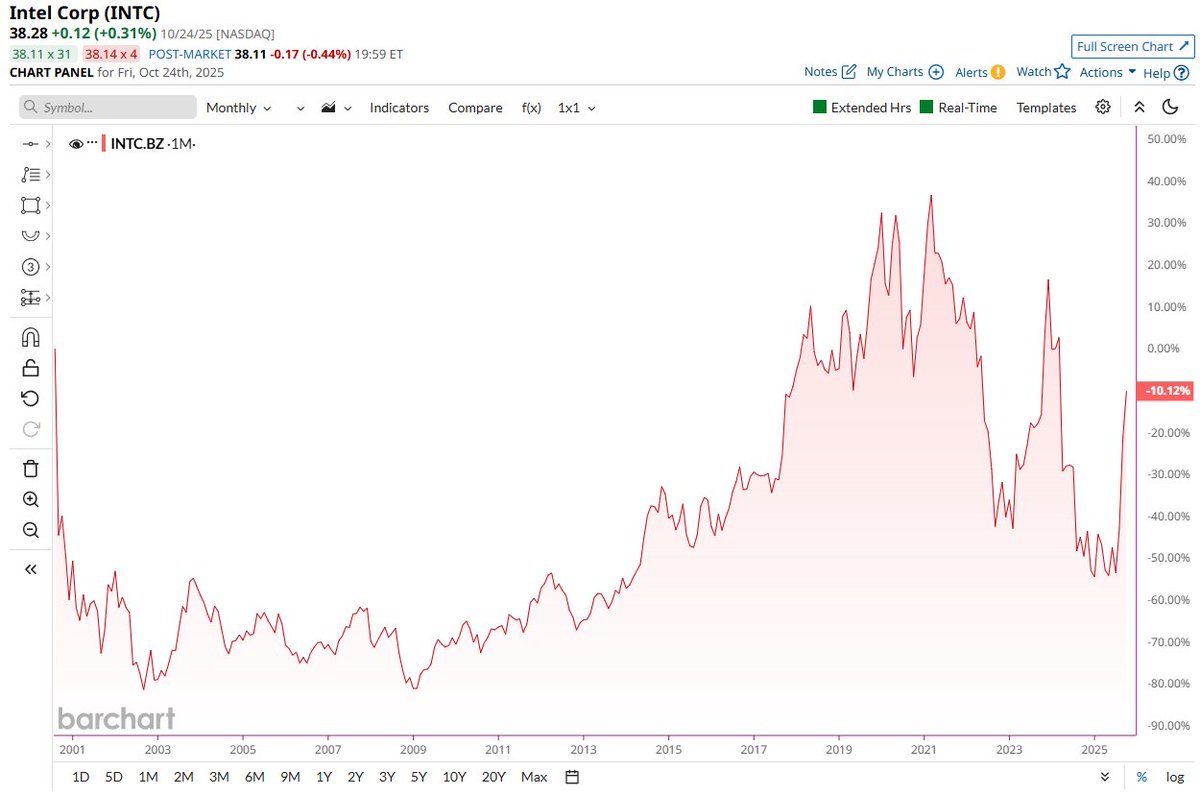This screenshot has height=795, width=1200.
Task: Collapse the chart header with double chevrons
Action: (1139, 107)
